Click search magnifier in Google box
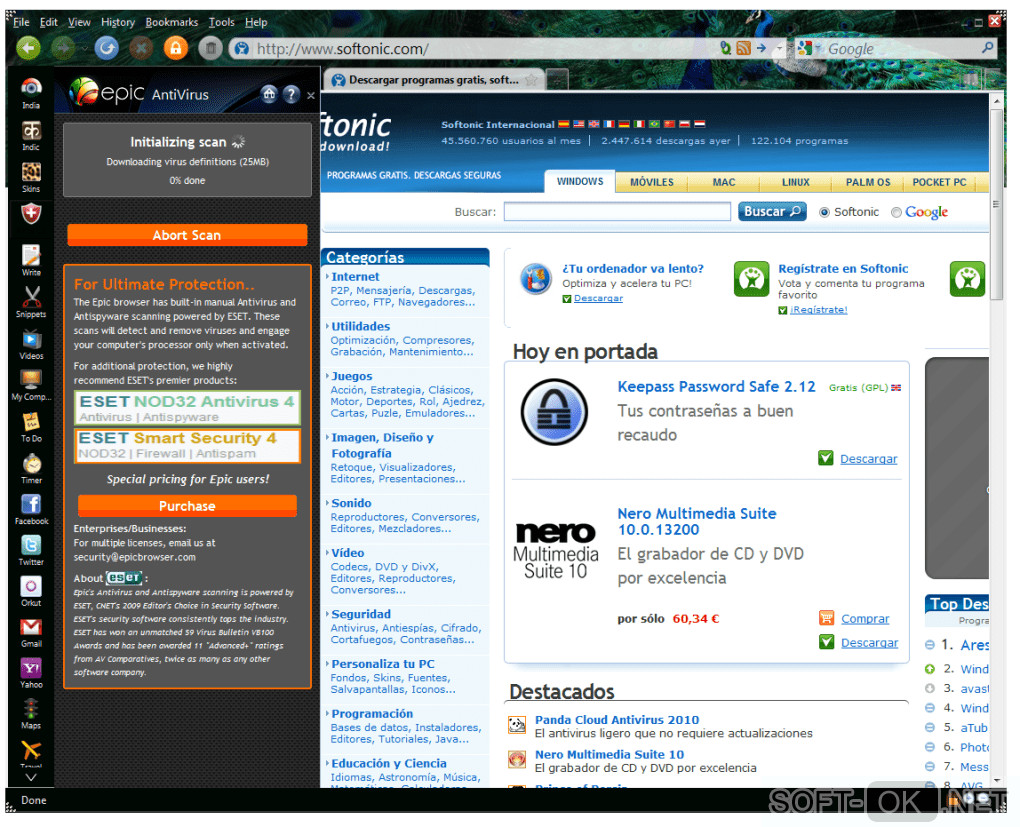The width and height of the screenshot is (1020, 827). tap(987, 47)
